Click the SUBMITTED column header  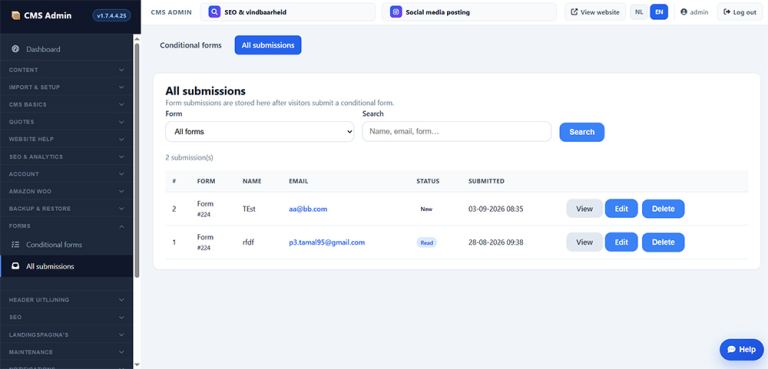point(486,181)
